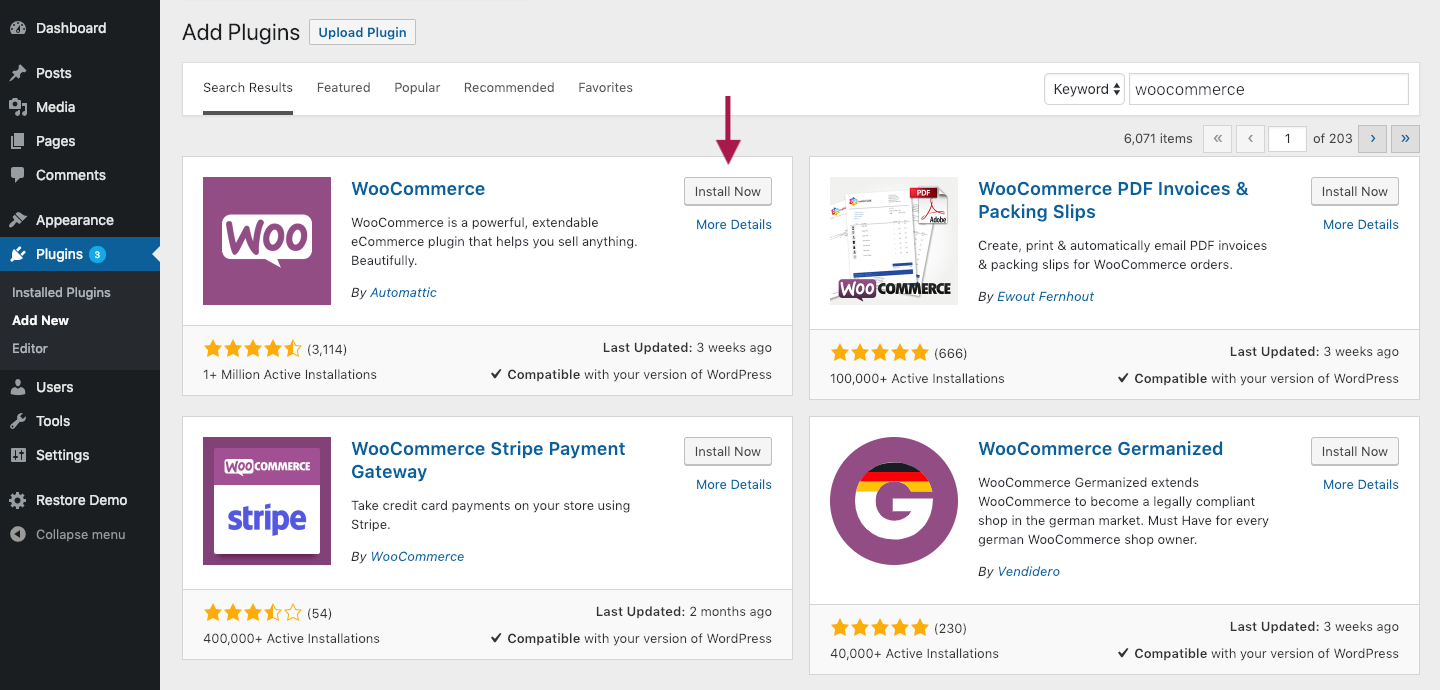Open the Posts menu item

pos(80,73)
